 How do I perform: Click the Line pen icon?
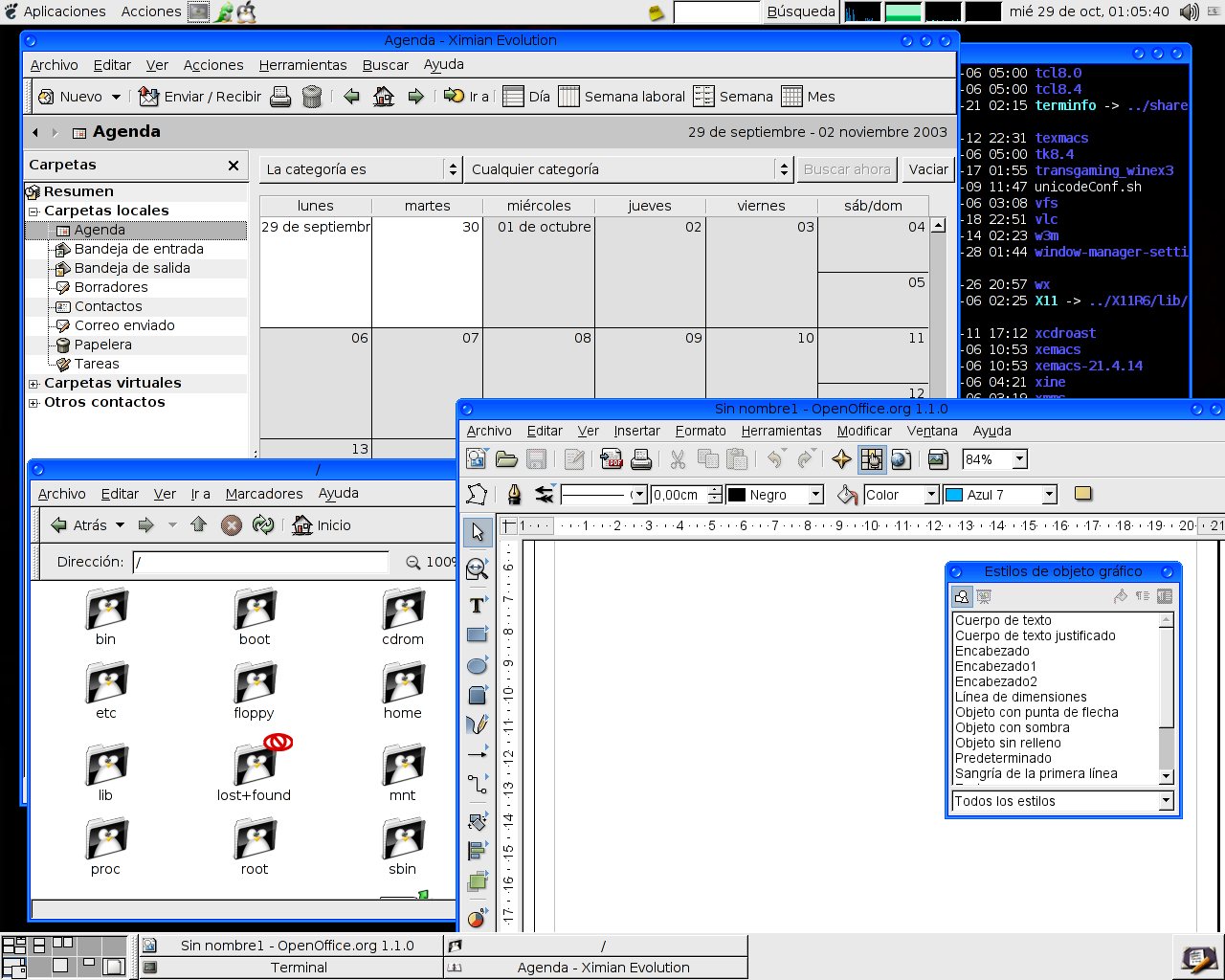click(x=515, y=494)
